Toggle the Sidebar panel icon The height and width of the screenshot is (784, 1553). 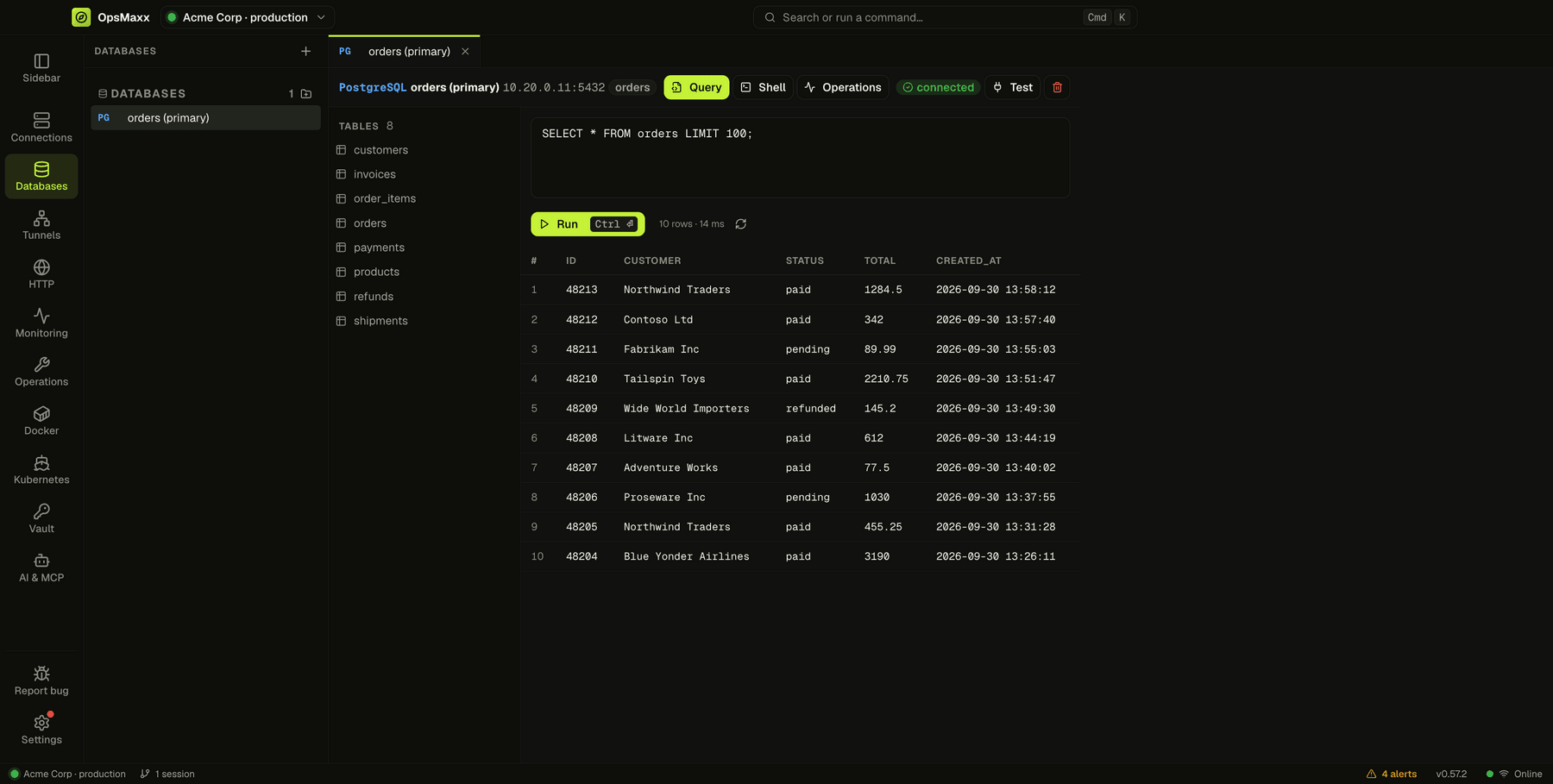[41, 61]
